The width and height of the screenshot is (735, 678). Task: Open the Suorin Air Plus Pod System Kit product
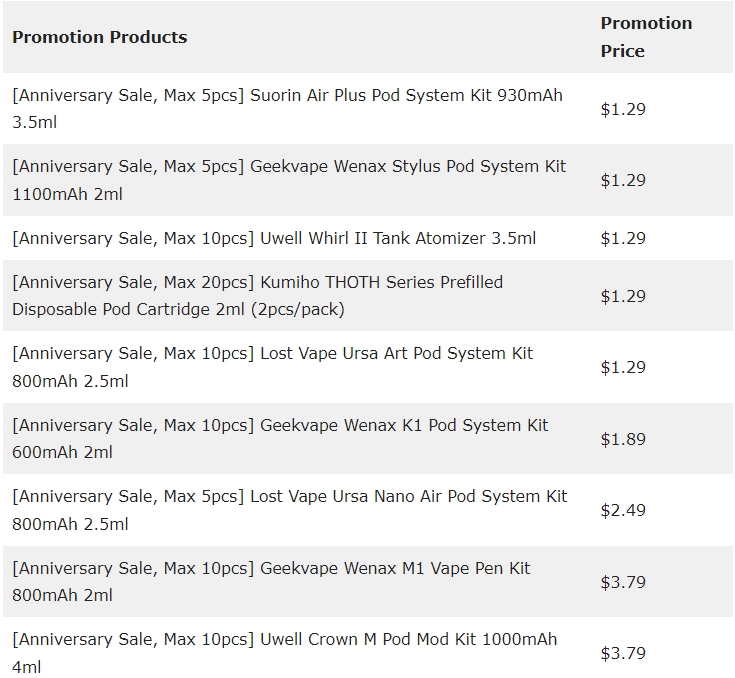pos(287,109)
